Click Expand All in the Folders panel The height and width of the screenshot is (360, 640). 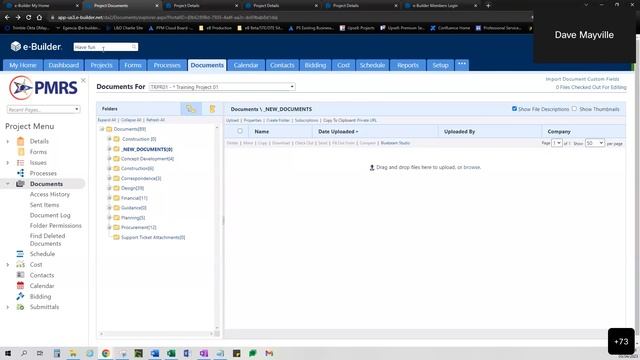pos(107,120)
